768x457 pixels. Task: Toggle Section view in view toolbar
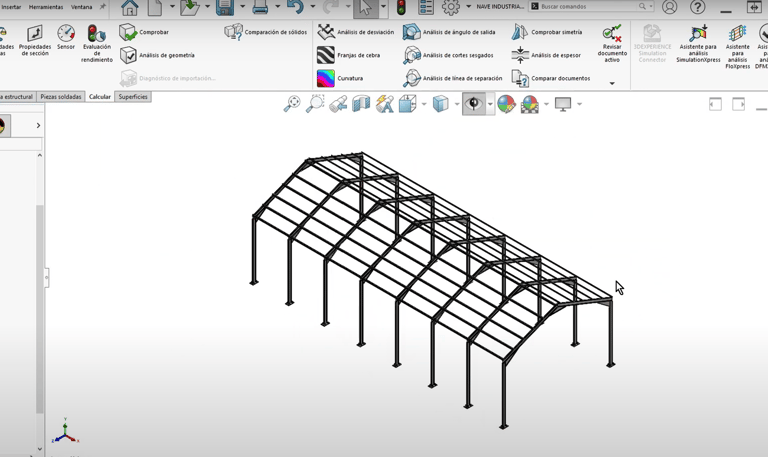(361, 104)
